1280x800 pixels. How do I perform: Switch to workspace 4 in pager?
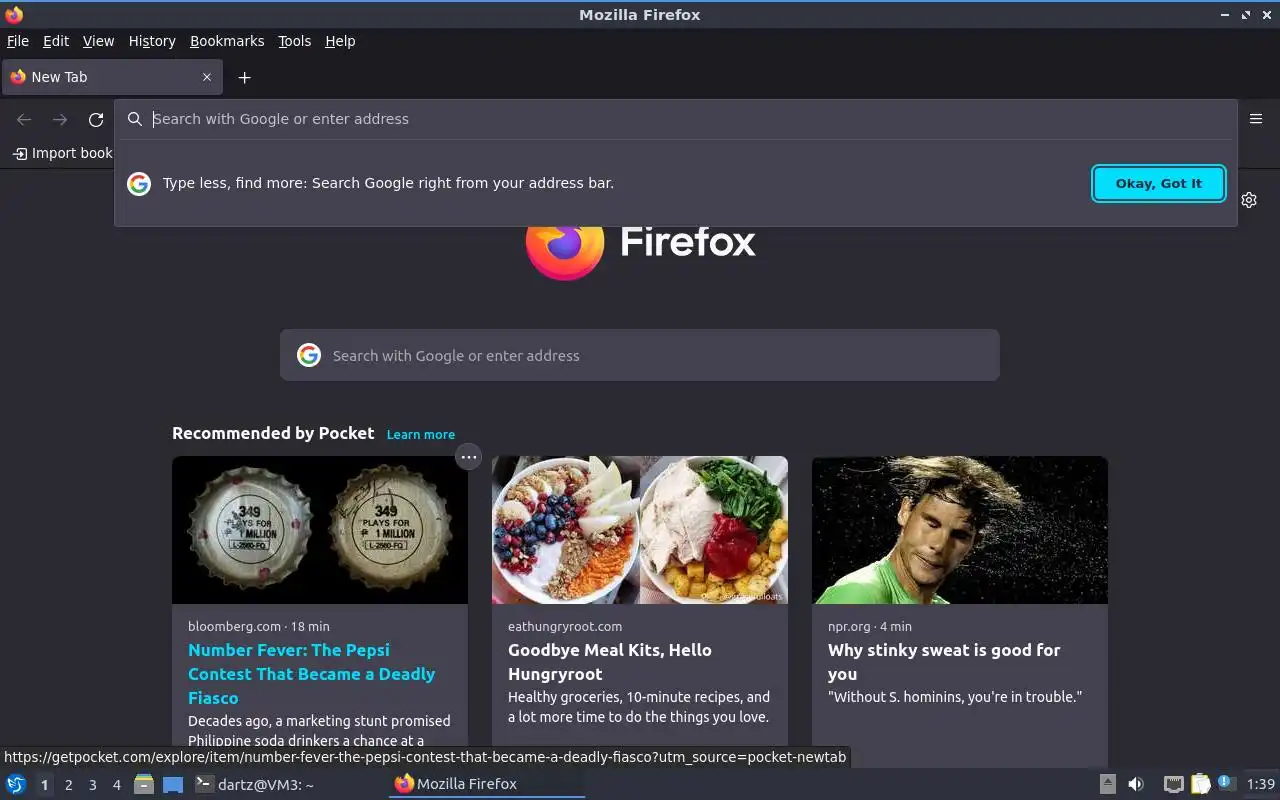point(117,785)
